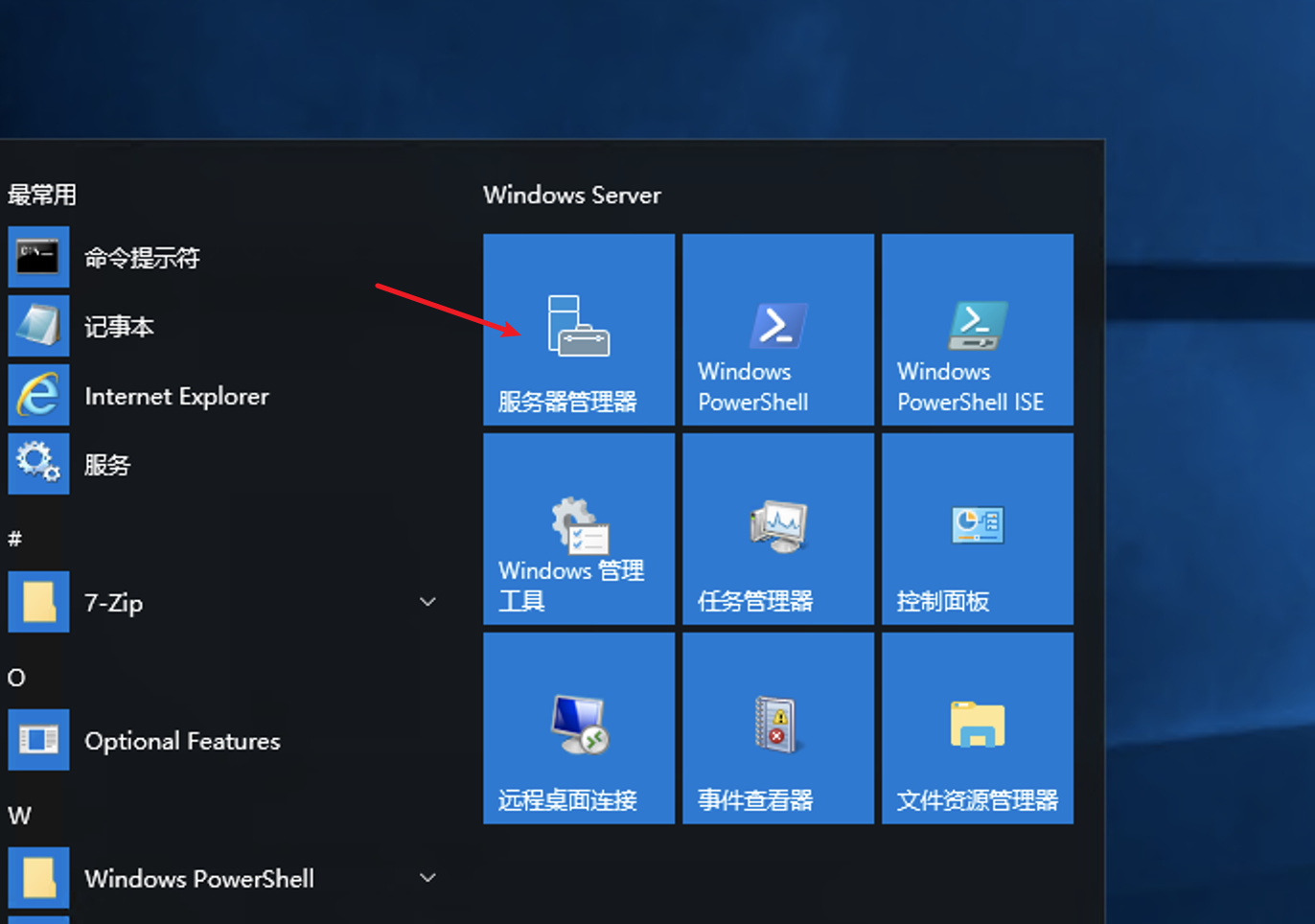
Task: Launch 任务管理器 (Task Manager) tile
Action: 777,528
